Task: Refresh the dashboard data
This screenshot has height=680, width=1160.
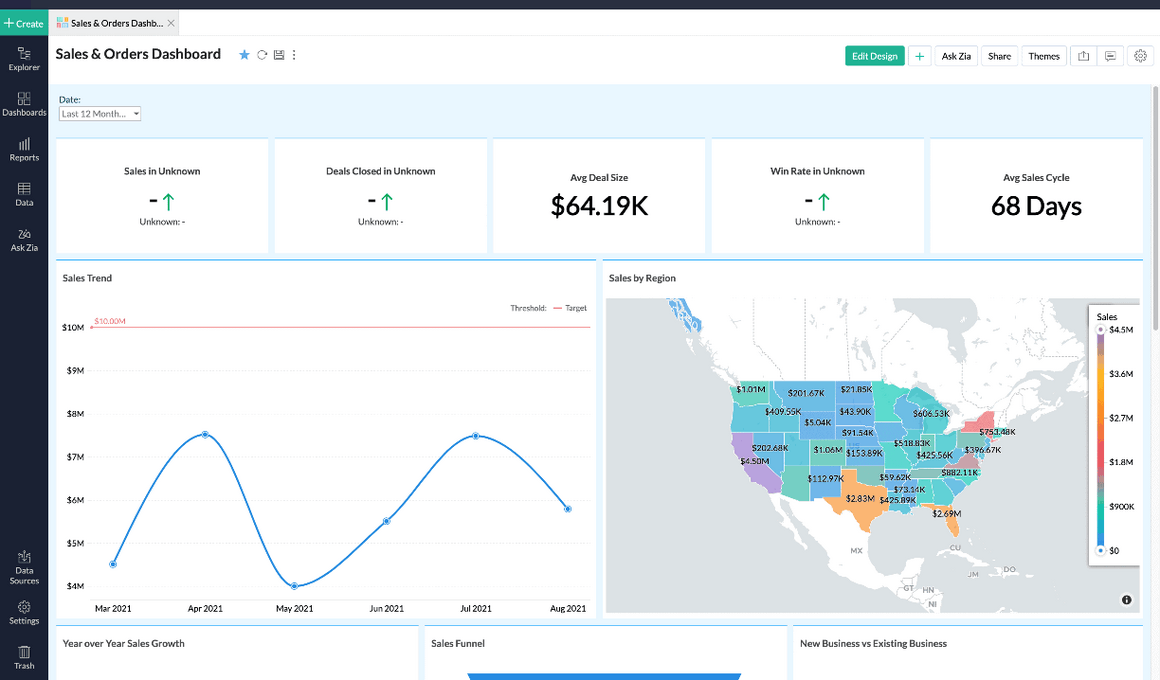Action: point(262,55)
